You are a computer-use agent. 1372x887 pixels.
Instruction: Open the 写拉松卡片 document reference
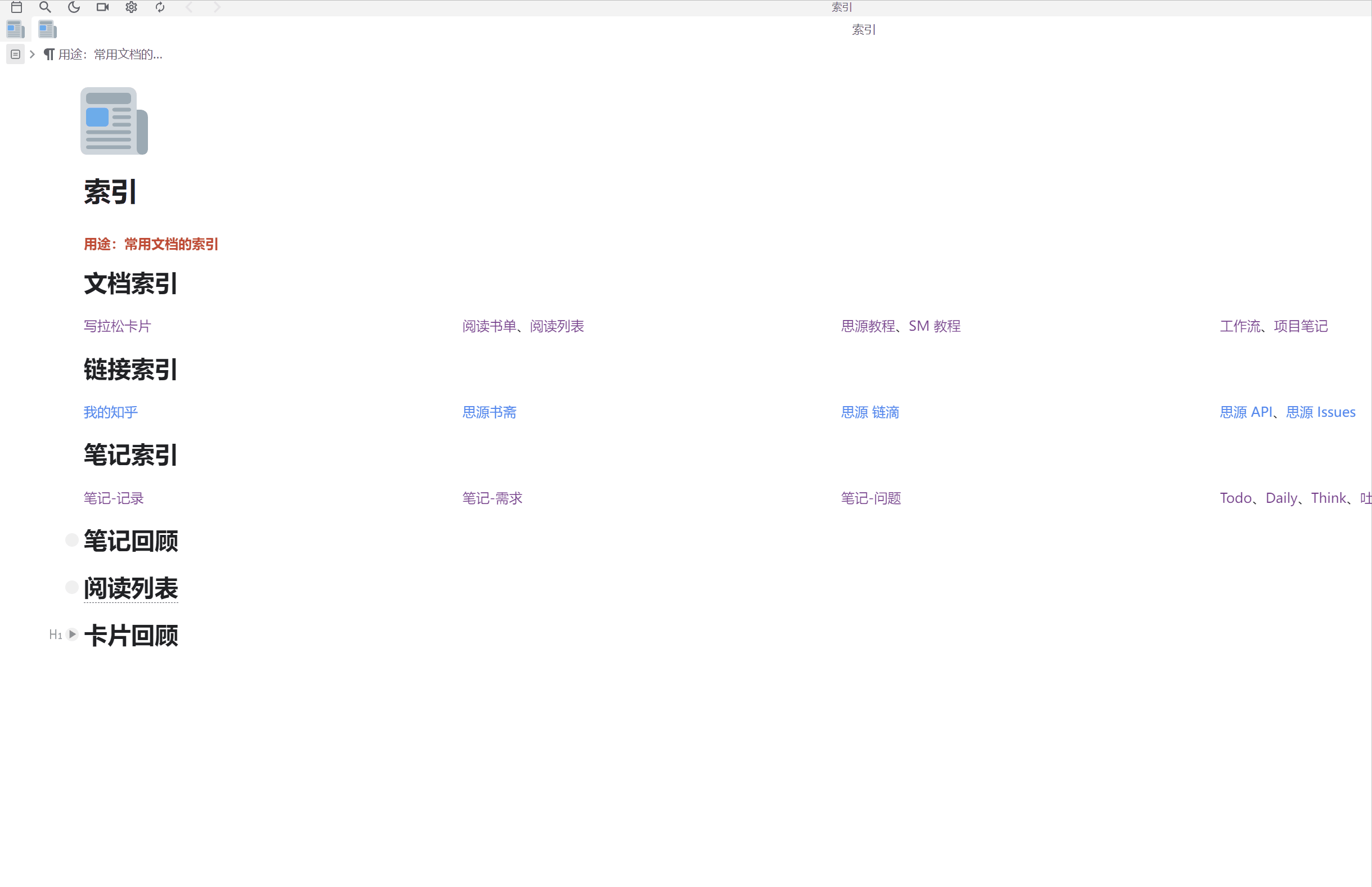tap(116, 326)
